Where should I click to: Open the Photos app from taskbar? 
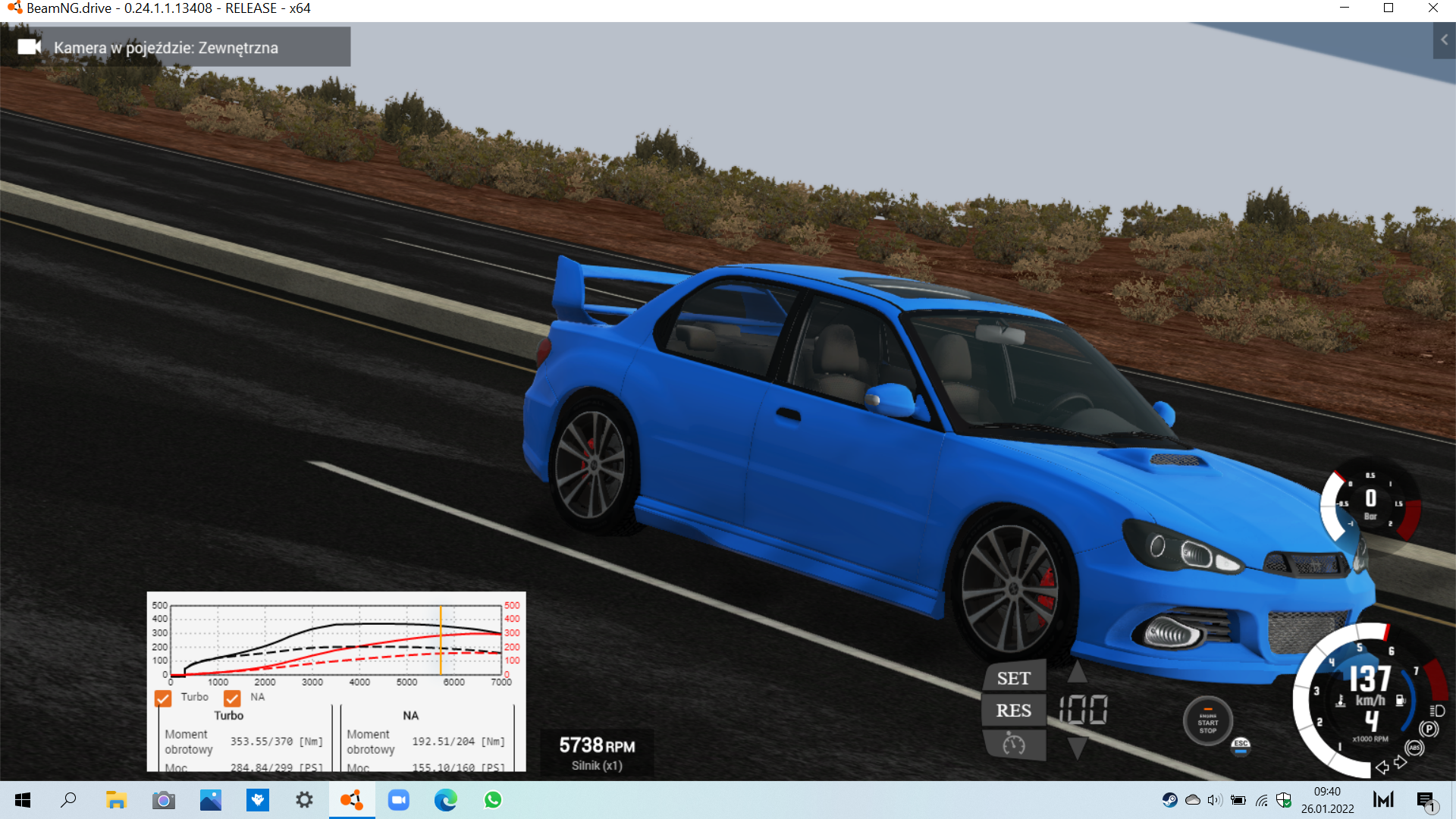coord(210,800)
